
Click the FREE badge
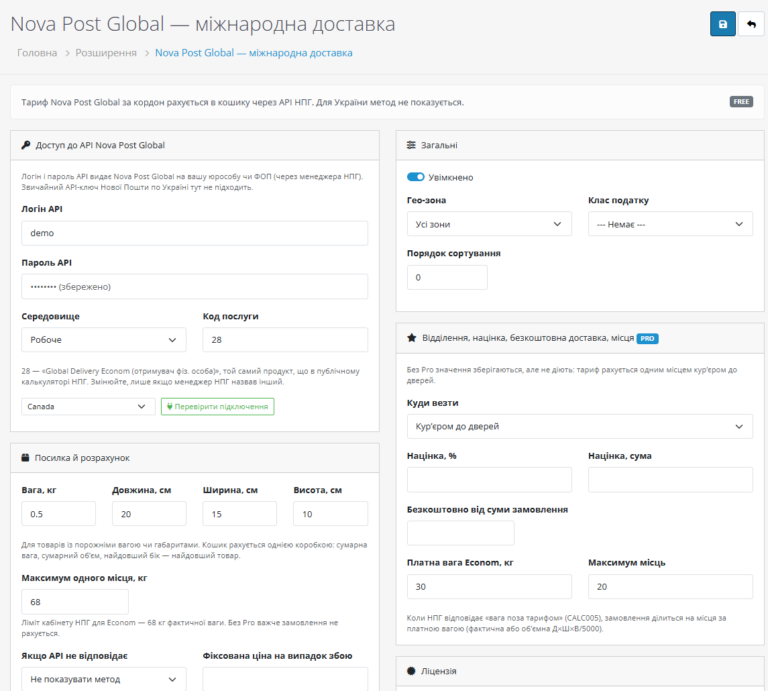(x=741, y=102)
